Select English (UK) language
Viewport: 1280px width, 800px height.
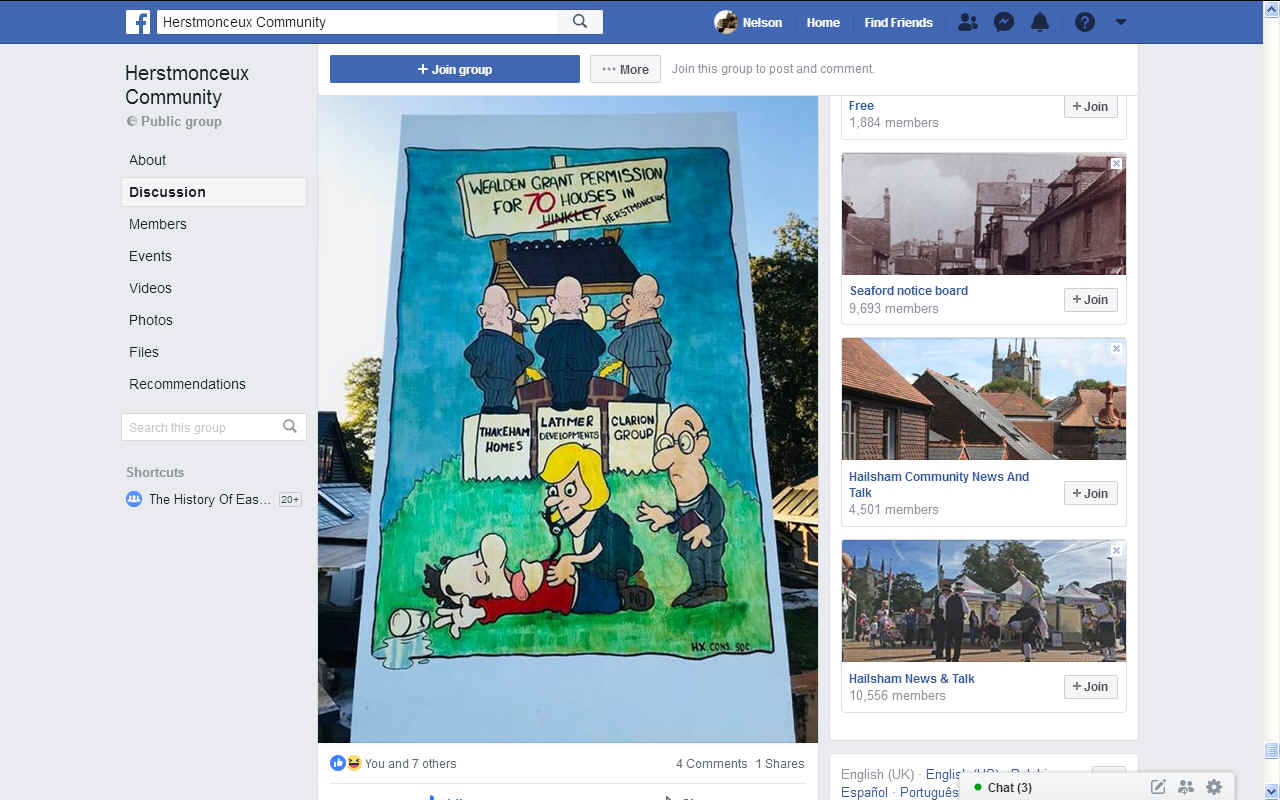877,774
